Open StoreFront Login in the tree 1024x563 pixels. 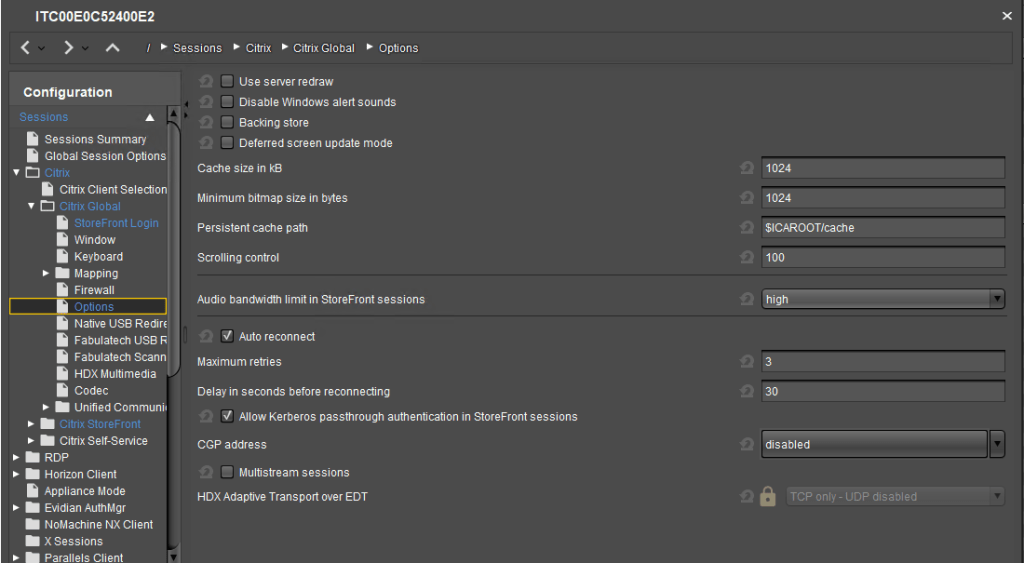click(x=116, y=223)
